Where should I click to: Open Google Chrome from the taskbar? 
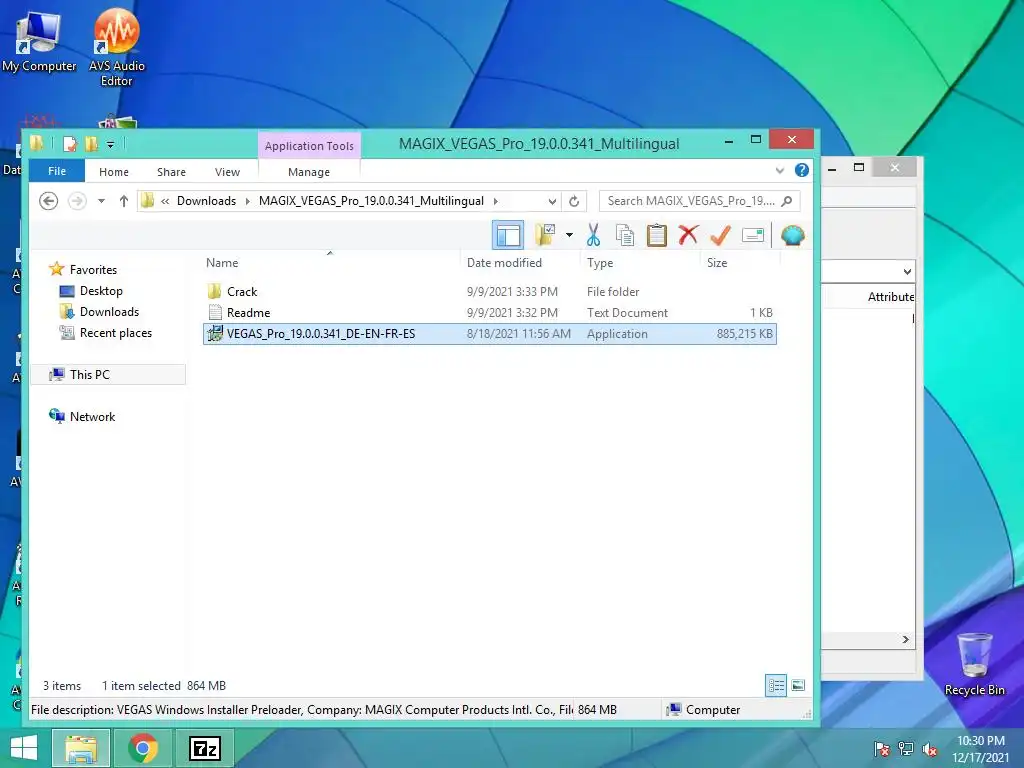143,748
